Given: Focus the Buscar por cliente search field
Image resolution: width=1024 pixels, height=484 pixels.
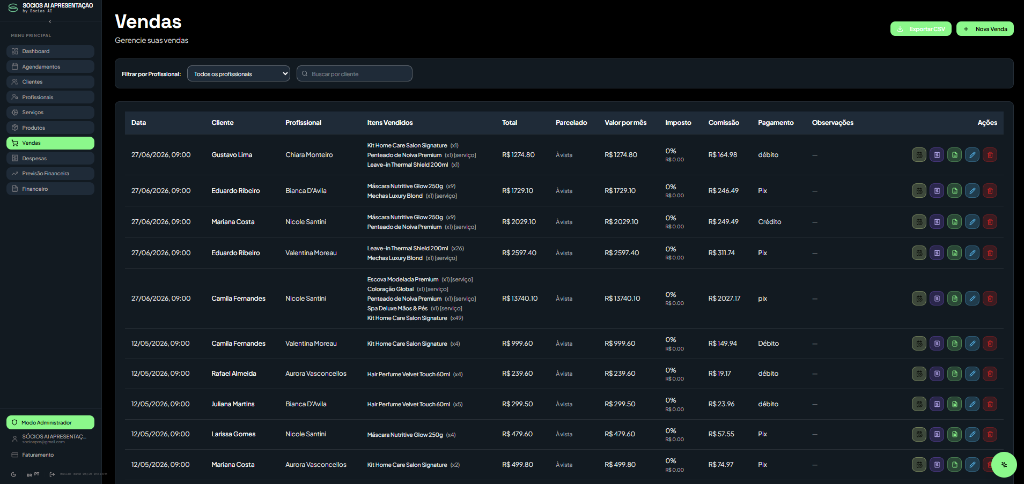Looking at the screenshot, I should [355, 74].
